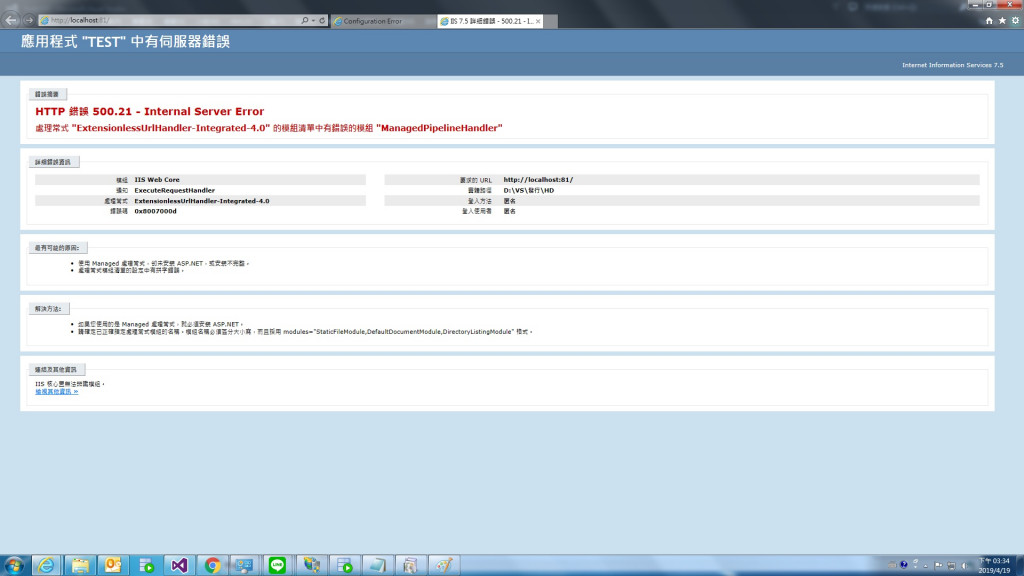This screenshot has height=576, width=1024.
Task: Click the search magnifier in address bar
Action: click(x=304, y=20)
